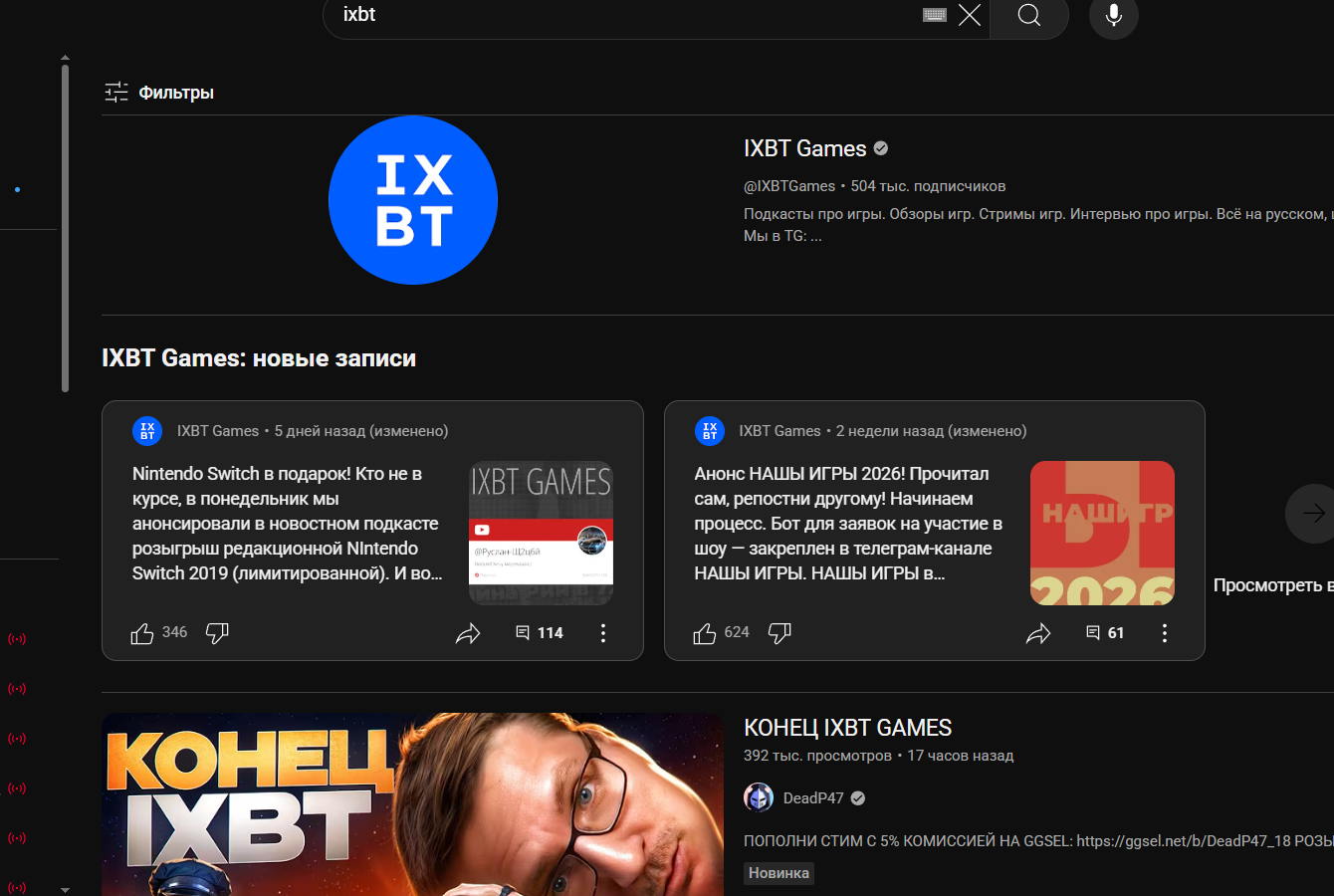Click the "392 тыс. просмотров" view count
The image size is (1334, 896).
click(x=817, y=756)
